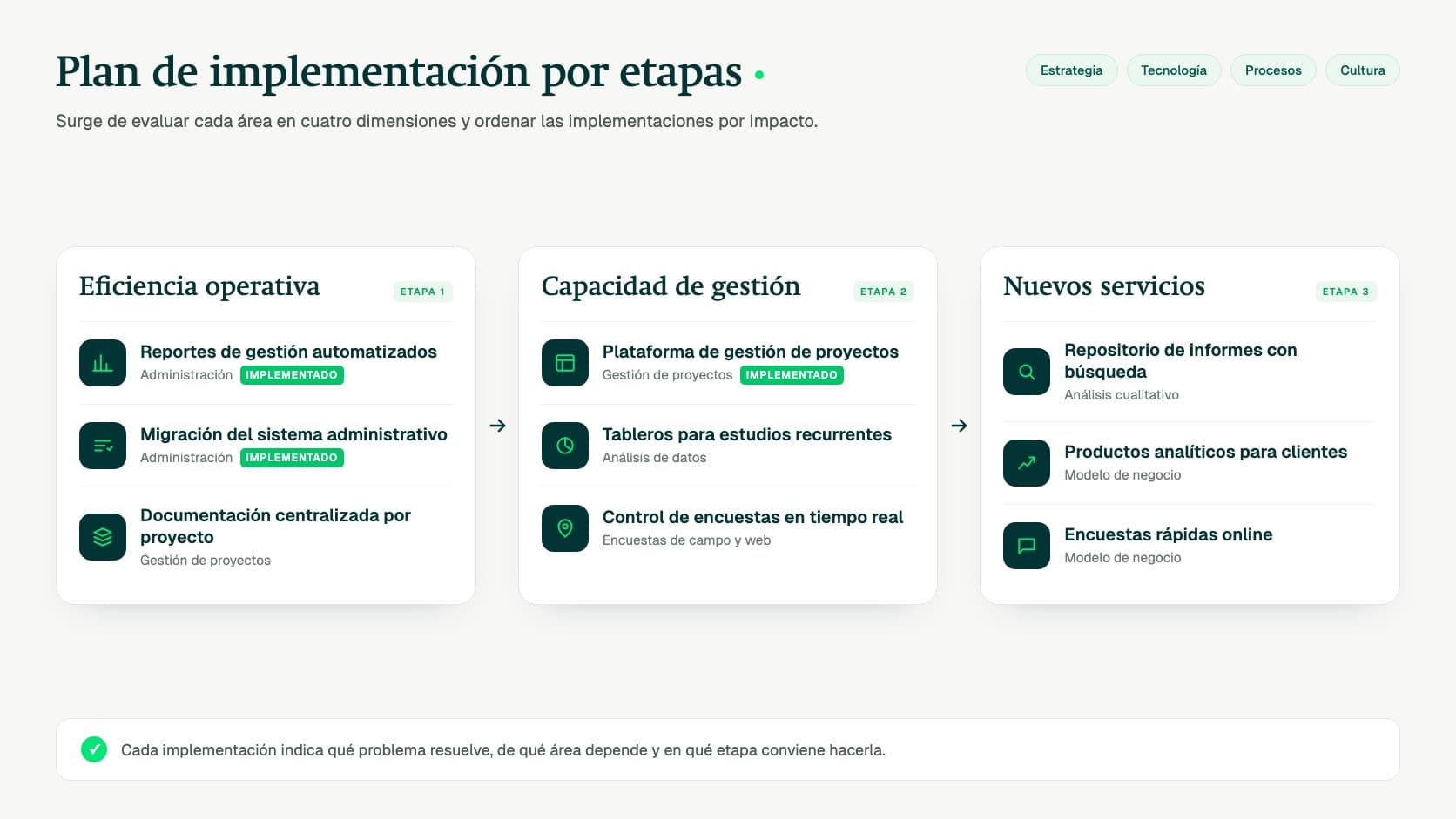The width and height of the screenshot is (1456, 819).
Task: Click the Eficiencia operativa card heading
Action: point(199,286)
